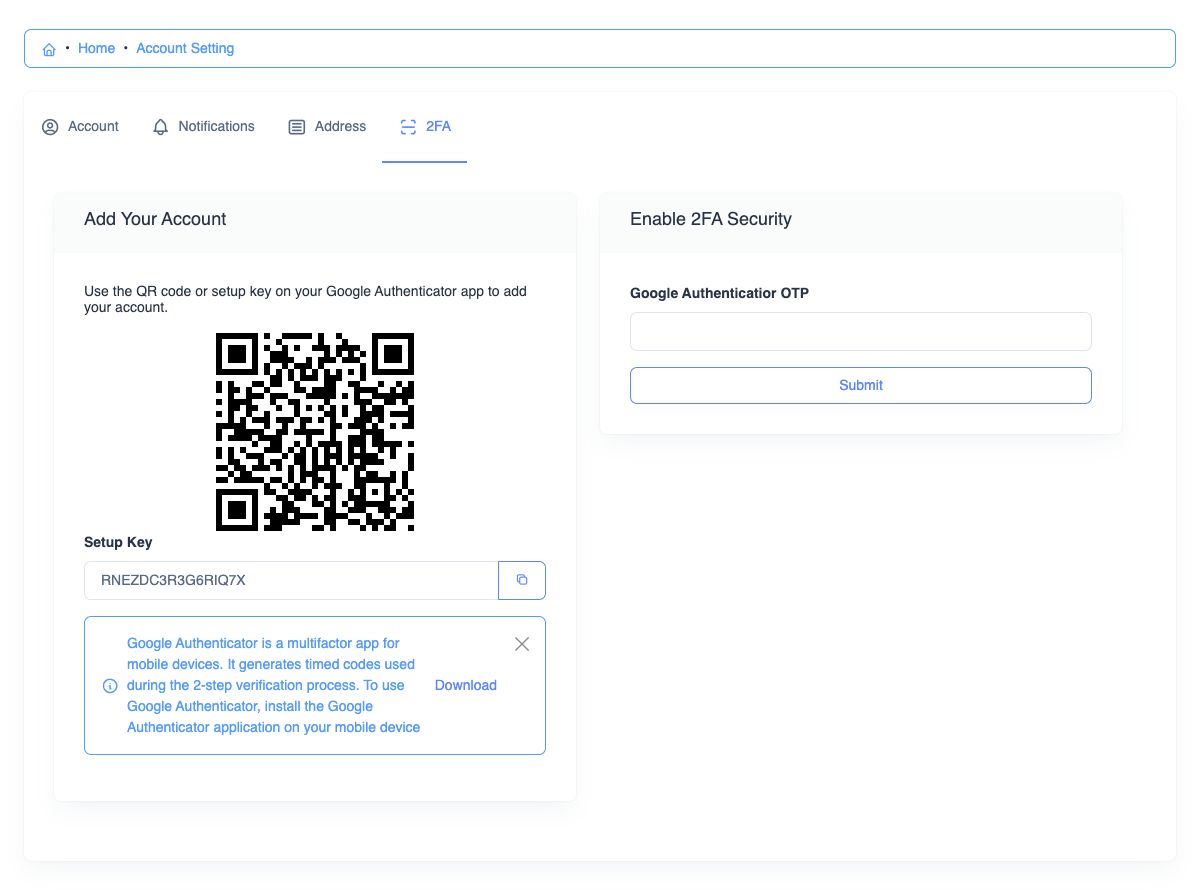Click the user profile icon beside Account
Screen dimensions: 1202x890
tap(50, 127)
